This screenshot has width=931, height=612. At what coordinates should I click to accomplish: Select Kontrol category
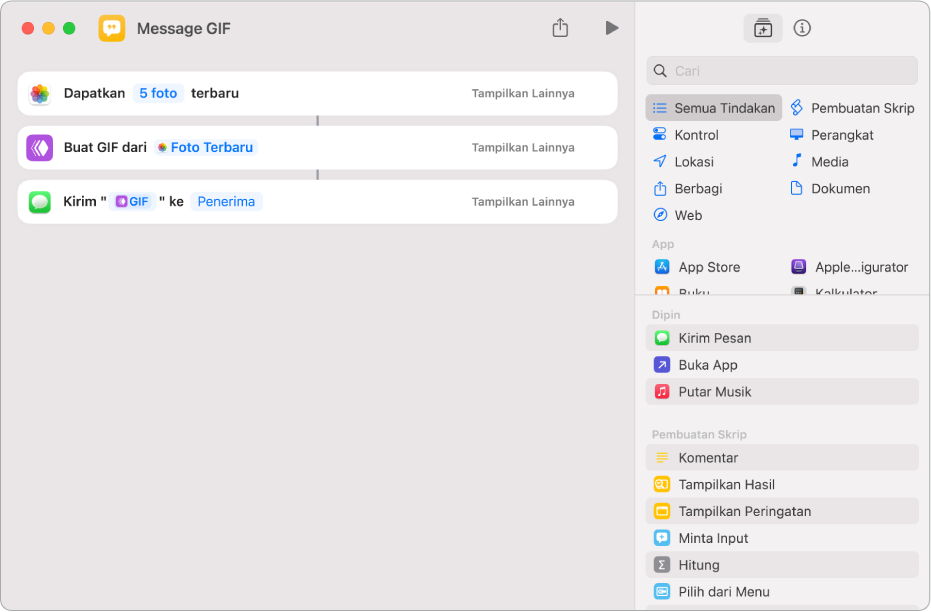[x=686, y=135]
